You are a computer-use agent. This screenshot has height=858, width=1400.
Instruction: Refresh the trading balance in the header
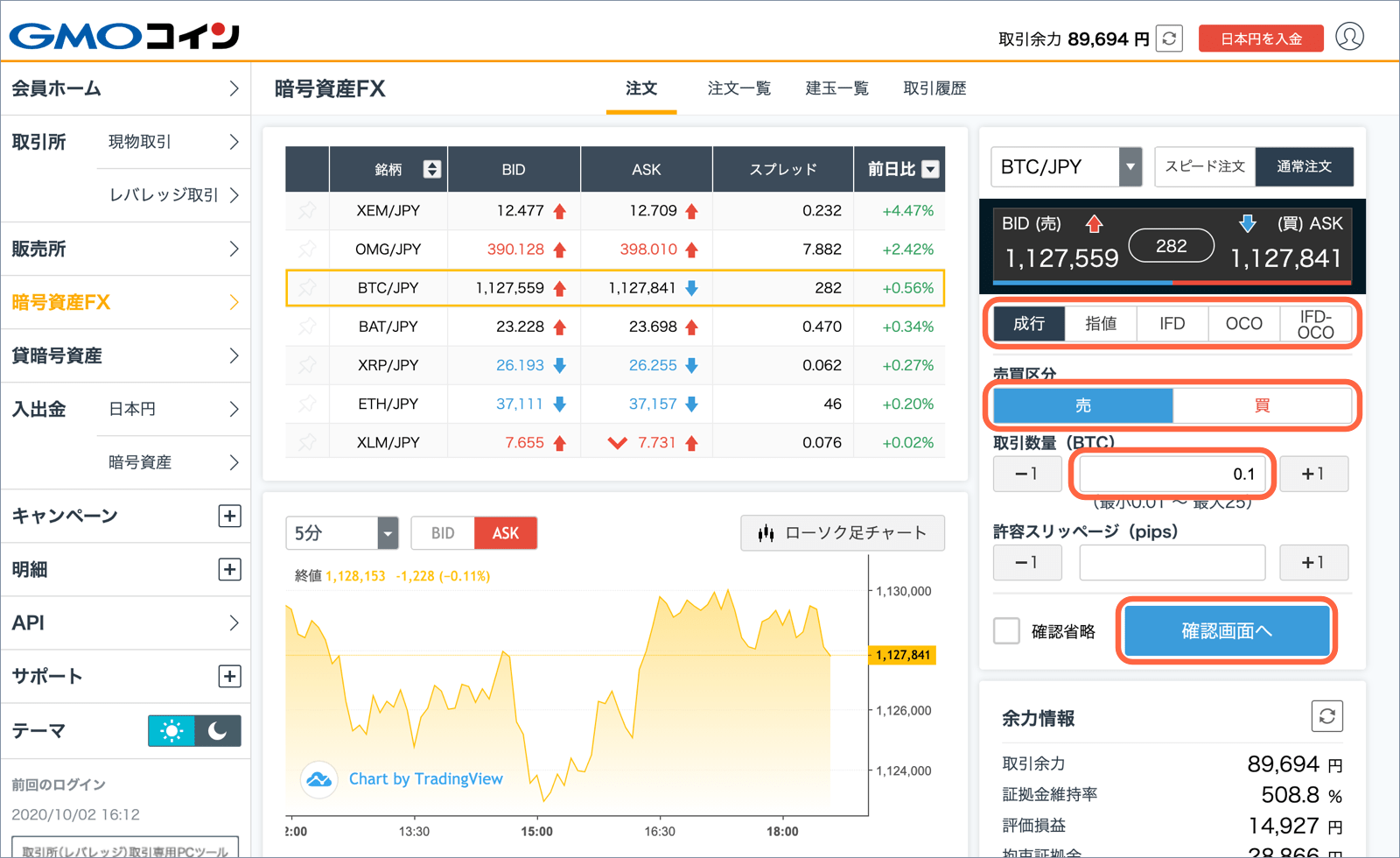point(1169,39)
